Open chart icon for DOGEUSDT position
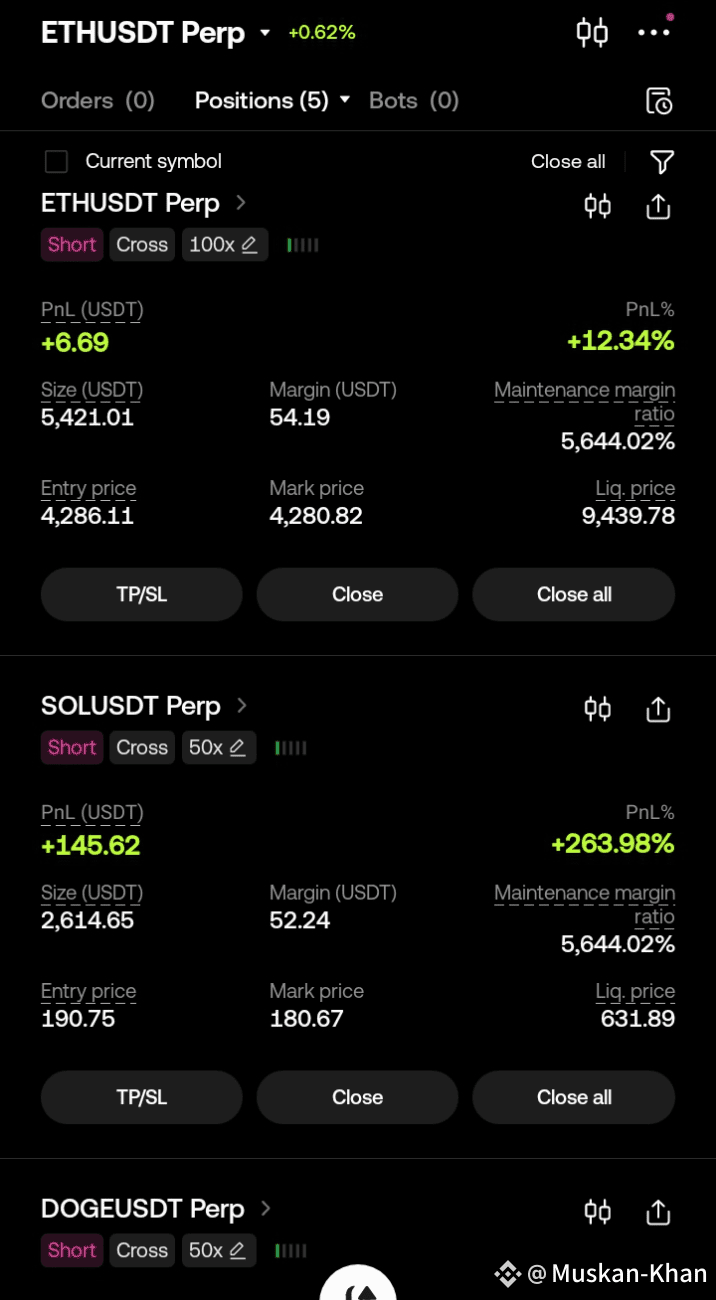Viewport: 716px width, 1300px height. coord(597,1212)
